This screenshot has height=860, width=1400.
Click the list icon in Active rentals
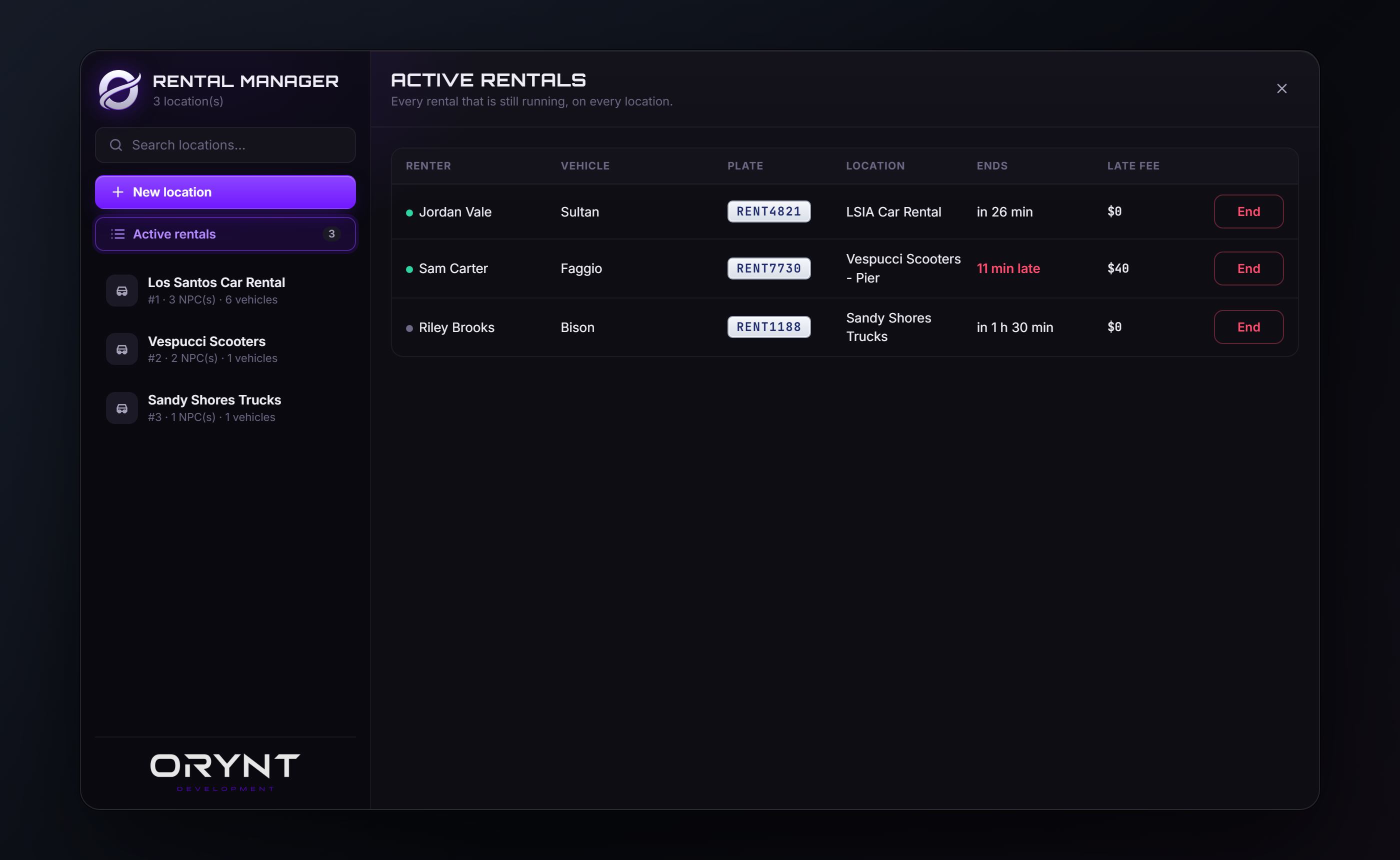pos(117,234)
